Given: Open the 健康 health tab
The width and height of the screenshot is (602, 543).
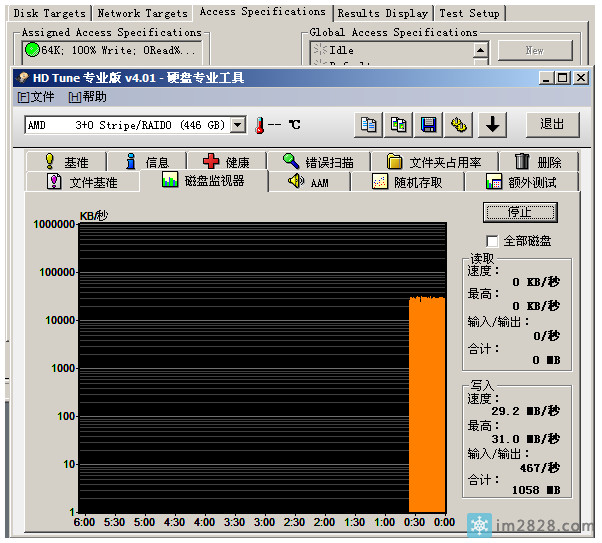Looking at the screenshot, I should click(x=226, y=162).
